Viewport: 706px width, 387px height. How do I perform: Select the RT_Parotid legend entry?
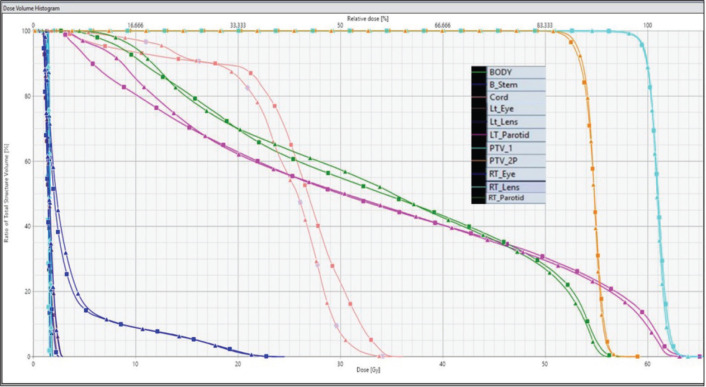tap(516, 198)
